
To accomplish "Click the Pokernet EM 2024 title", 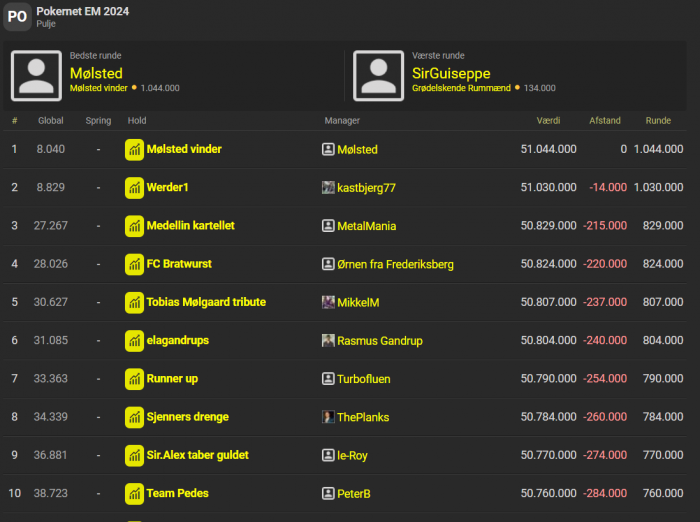I will (x=83, y=11).
